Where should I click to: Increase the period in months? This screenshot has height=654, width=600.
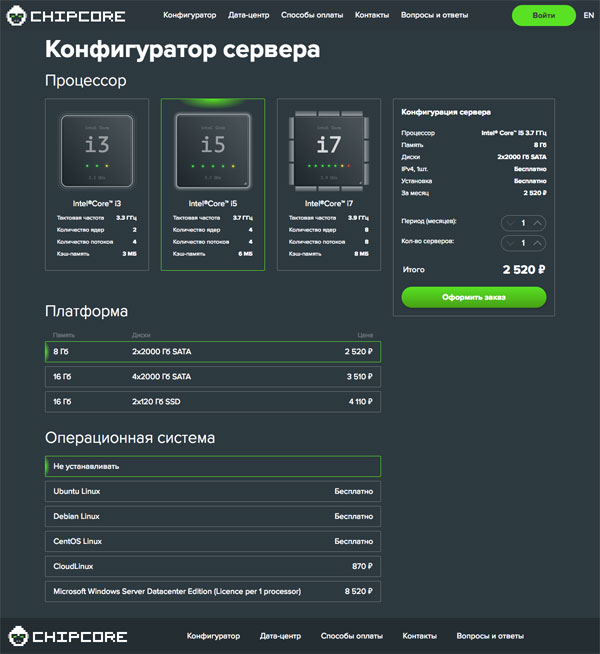coord(537,223)
